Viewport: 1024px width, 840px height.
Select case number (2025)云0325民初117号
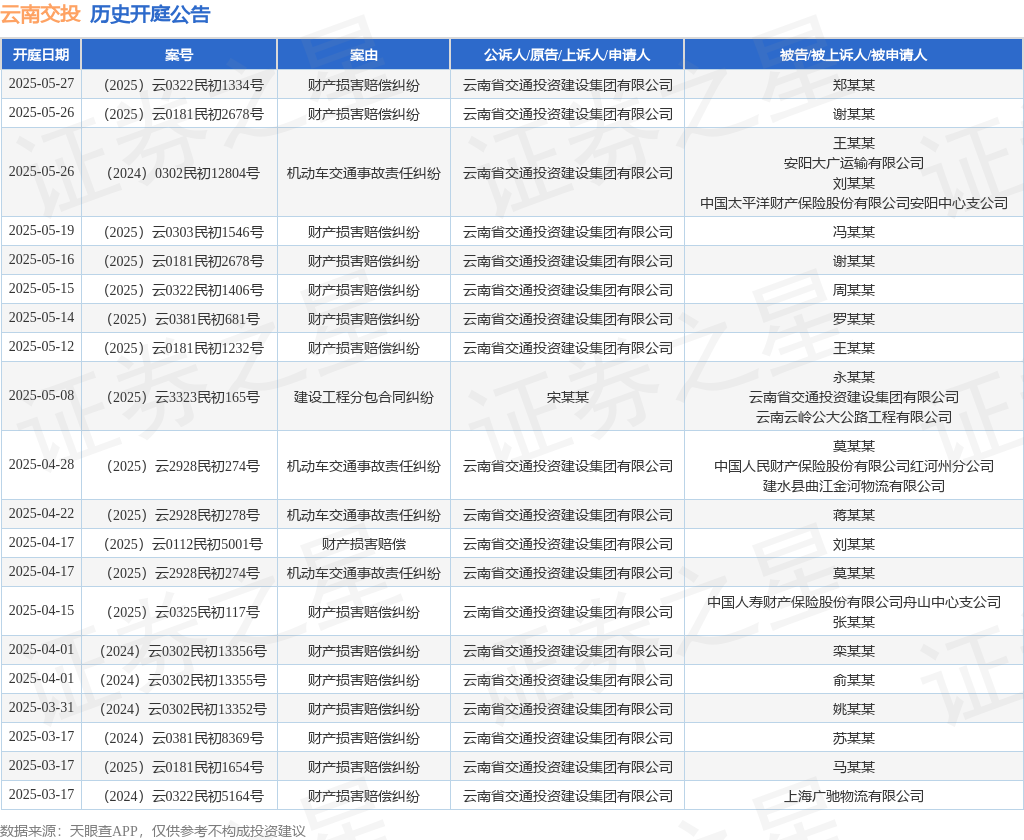184,612
